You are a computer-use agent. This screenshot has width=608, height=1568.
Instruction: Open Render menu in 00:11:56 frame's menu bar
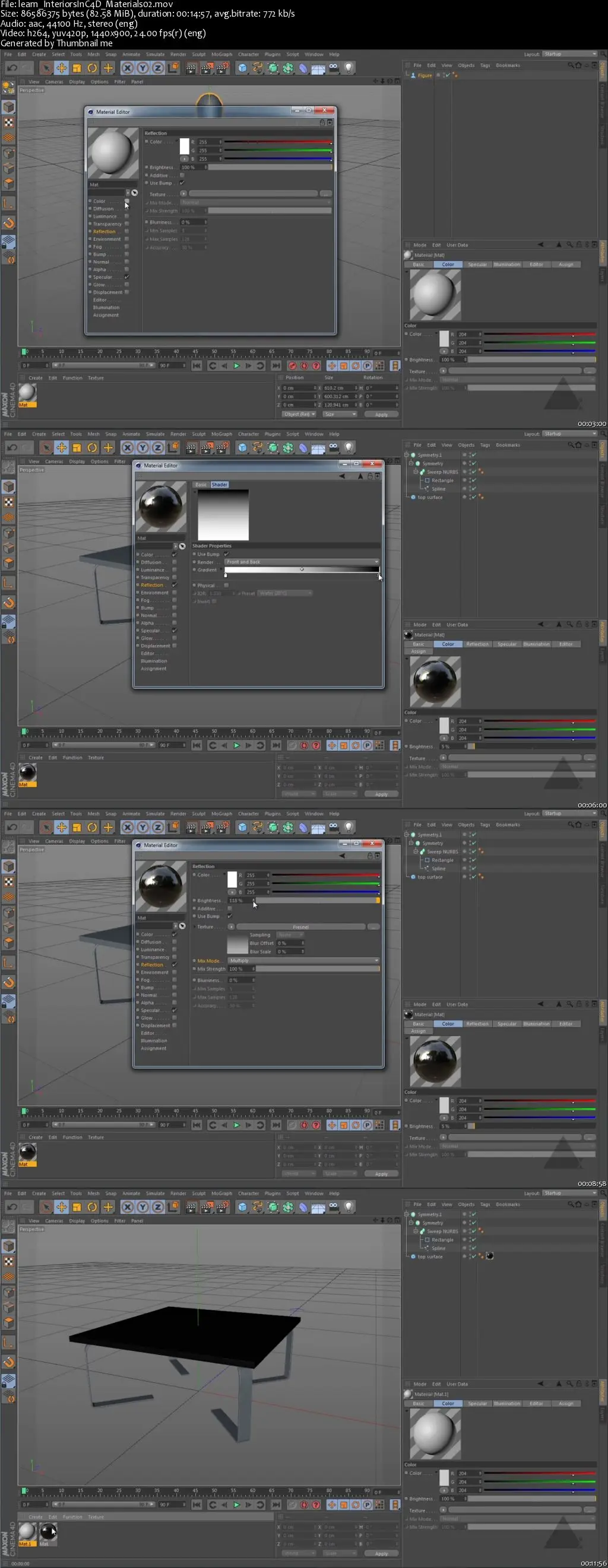click(178, 1194)
